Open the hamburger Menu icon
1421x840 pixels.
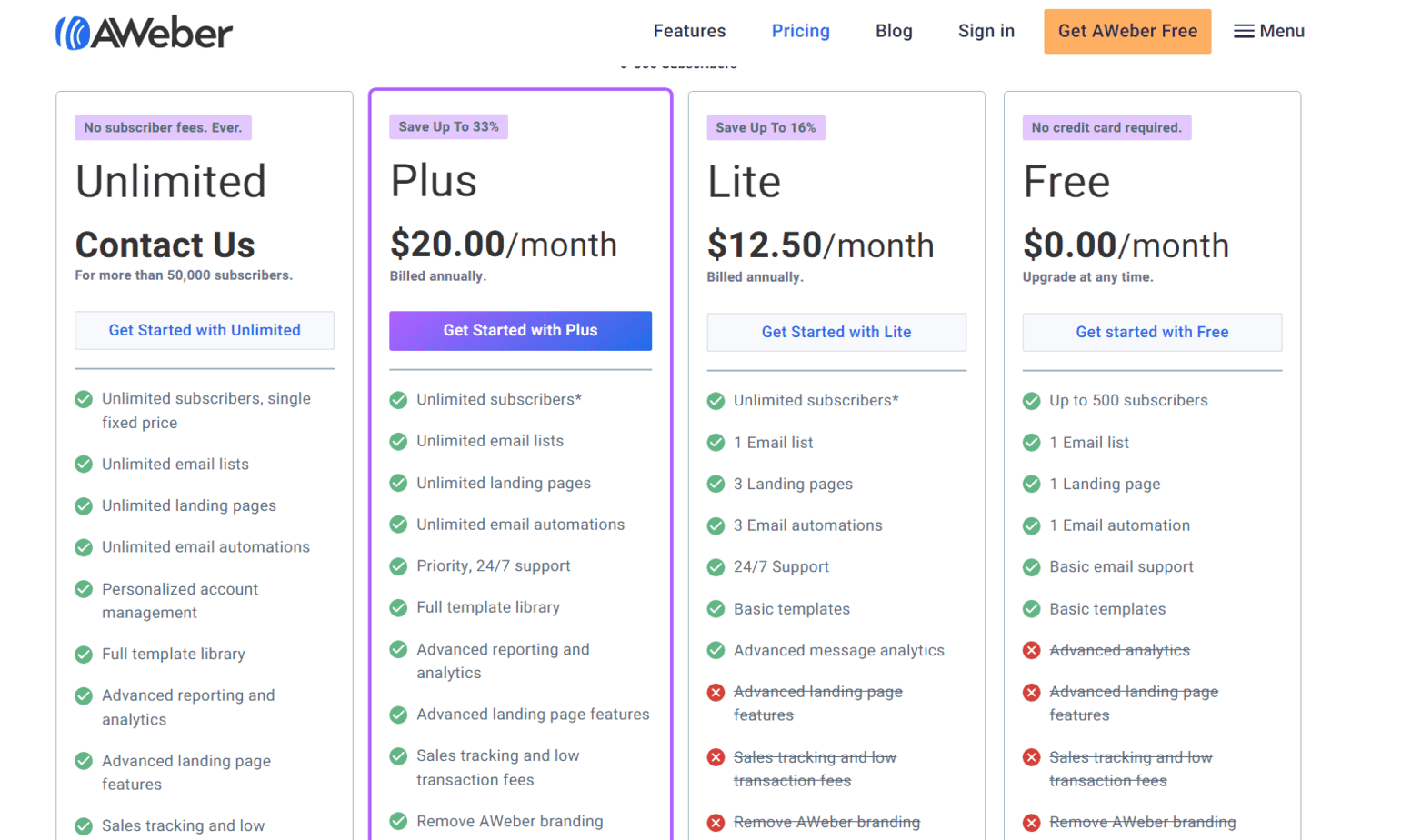pyautogui.click(x=1244, y=32)
